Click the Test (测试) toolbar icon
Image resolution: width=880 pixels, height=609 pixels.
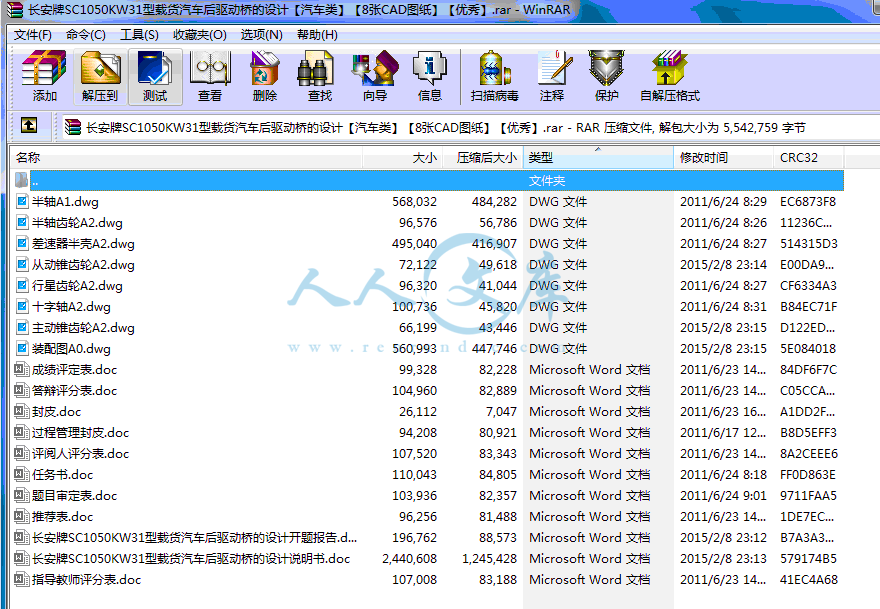pos(155,76)
